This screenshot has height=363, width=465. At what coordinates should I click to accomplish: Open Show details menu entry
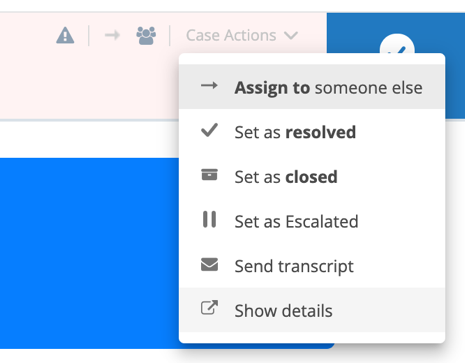coord(312,310)
